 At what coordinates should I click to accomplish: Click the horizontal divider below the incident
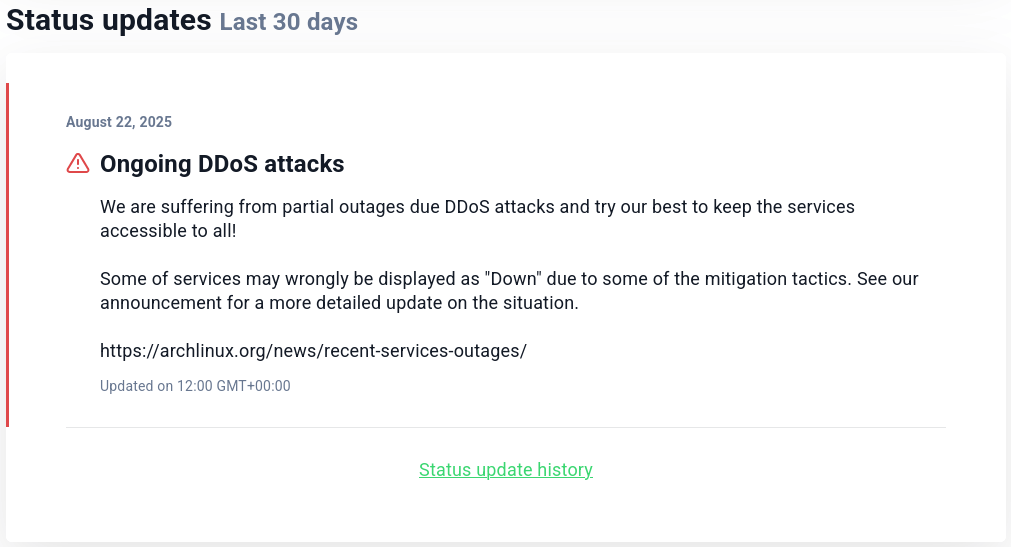pyautogui.click(x=506, y=427)
